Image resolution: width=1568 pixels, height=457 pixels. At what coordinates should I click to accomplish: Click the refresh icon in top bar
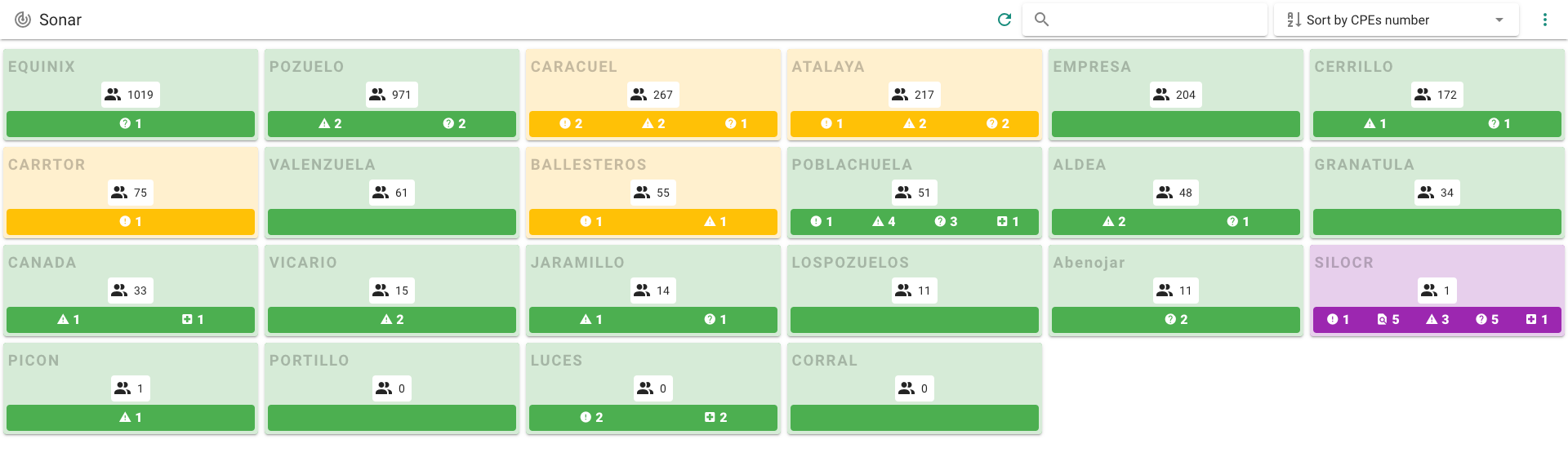[1004, 20]
